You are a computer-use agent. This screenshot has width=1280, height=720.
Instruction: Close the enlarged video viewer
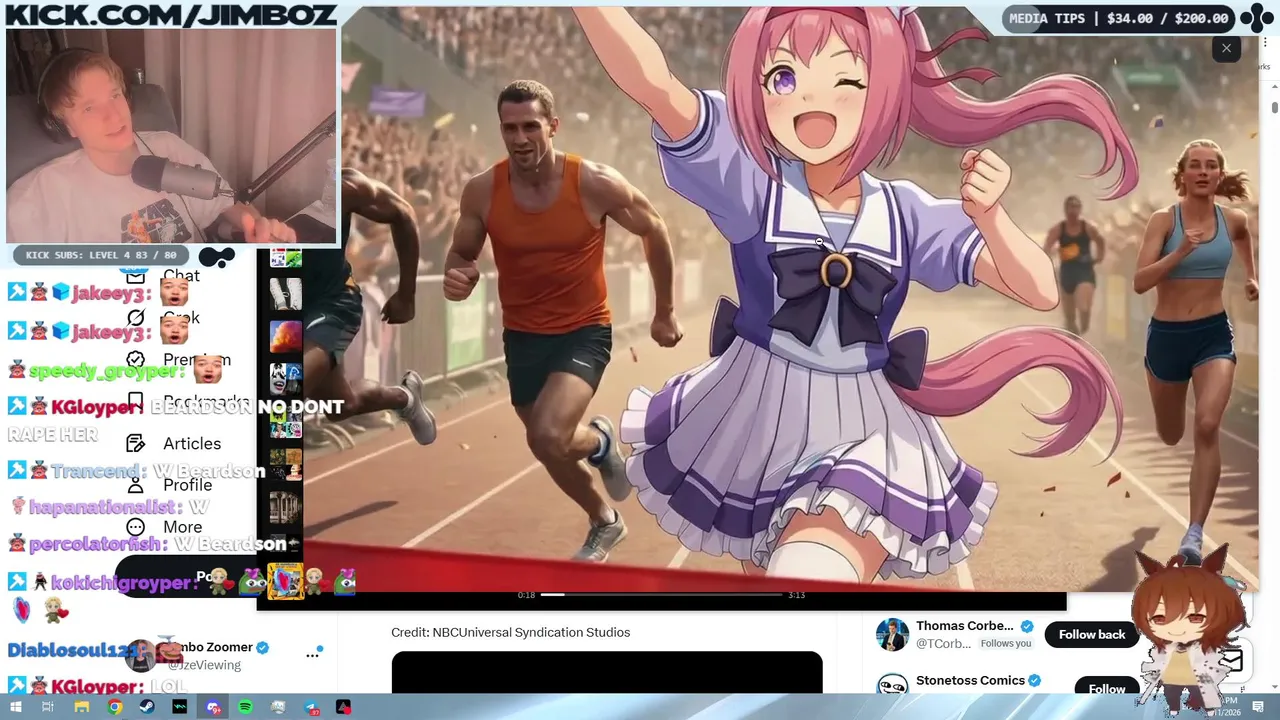pyautogui.click(x=1226, y=48)
